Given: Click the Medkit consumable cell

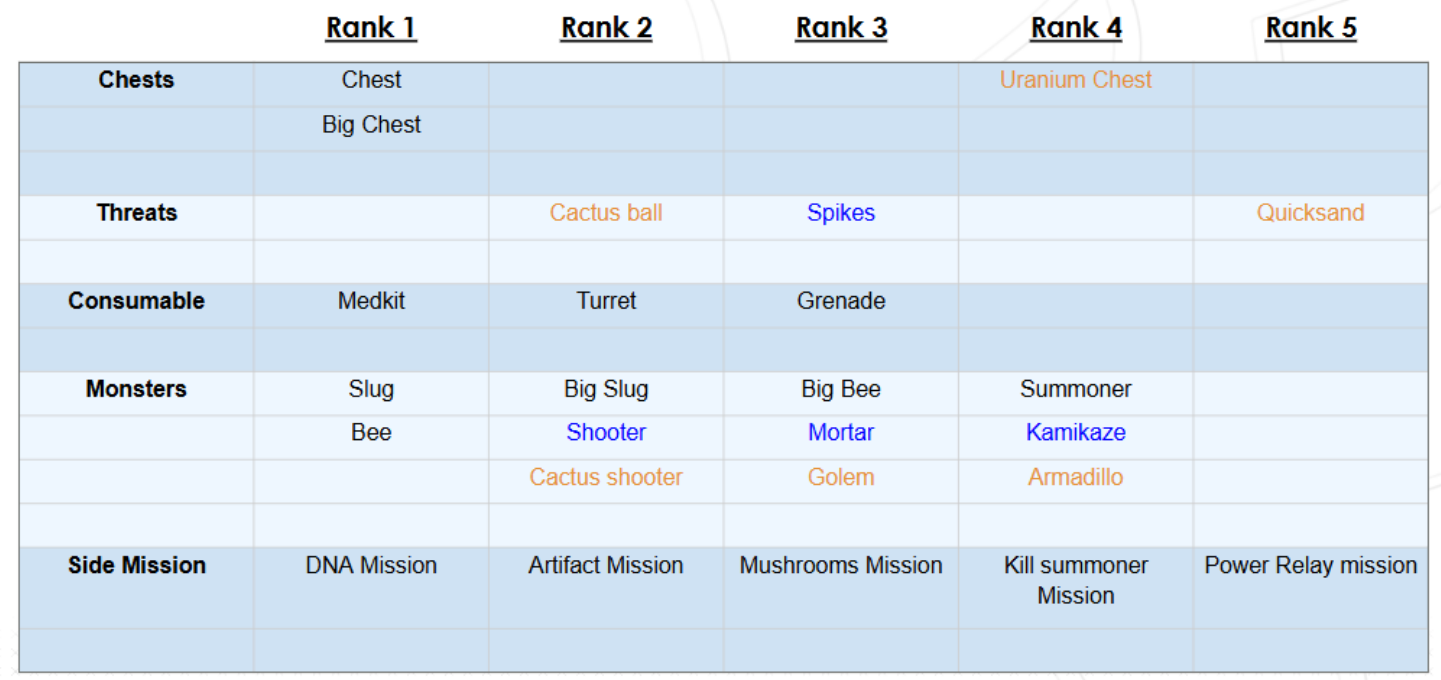Looking at the screenshot, I should point(371,301).
